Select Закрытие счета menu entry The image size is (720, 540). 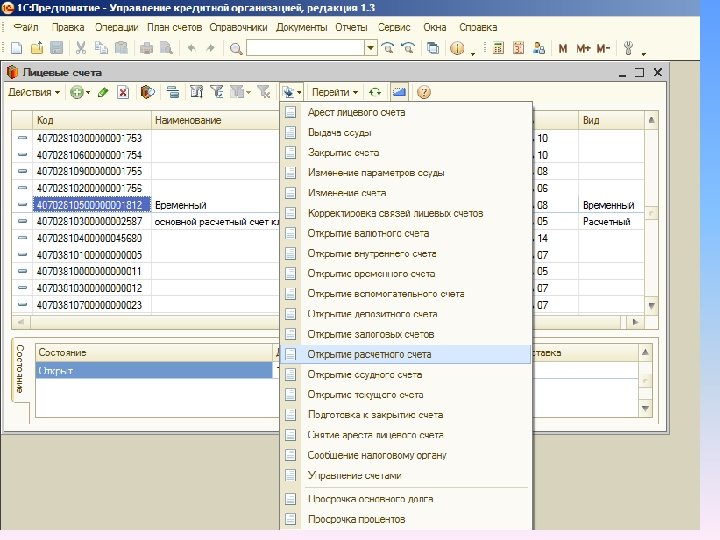click(343, 153)
